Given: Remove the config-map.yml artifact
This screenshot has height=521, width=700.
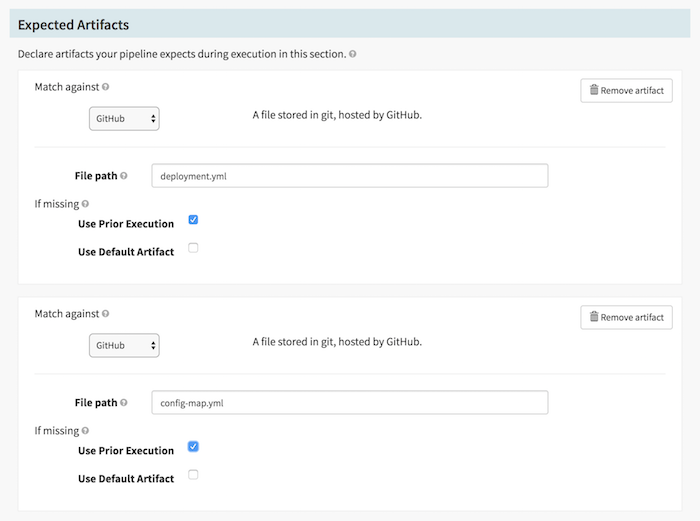Looking at the screenshot, I should pos(626,318).
